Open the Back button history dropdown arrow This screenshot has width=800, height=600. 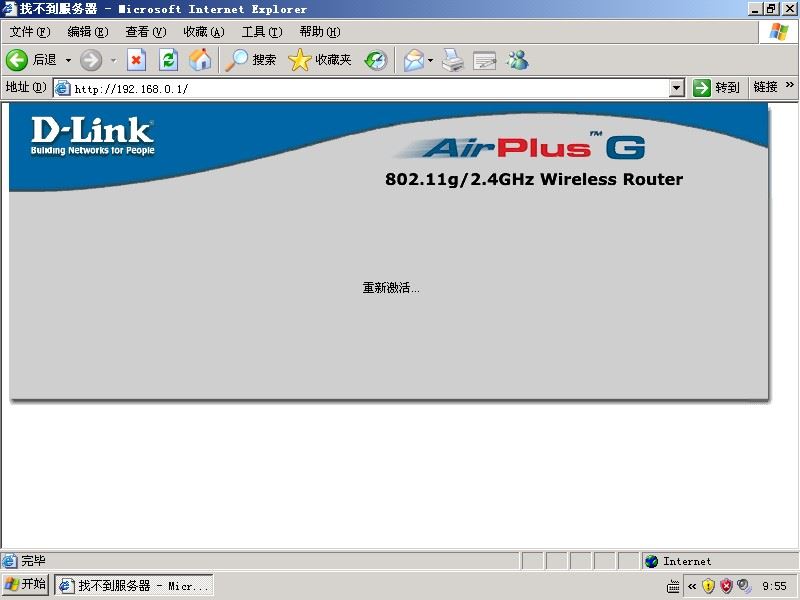(x=68, y=60)
